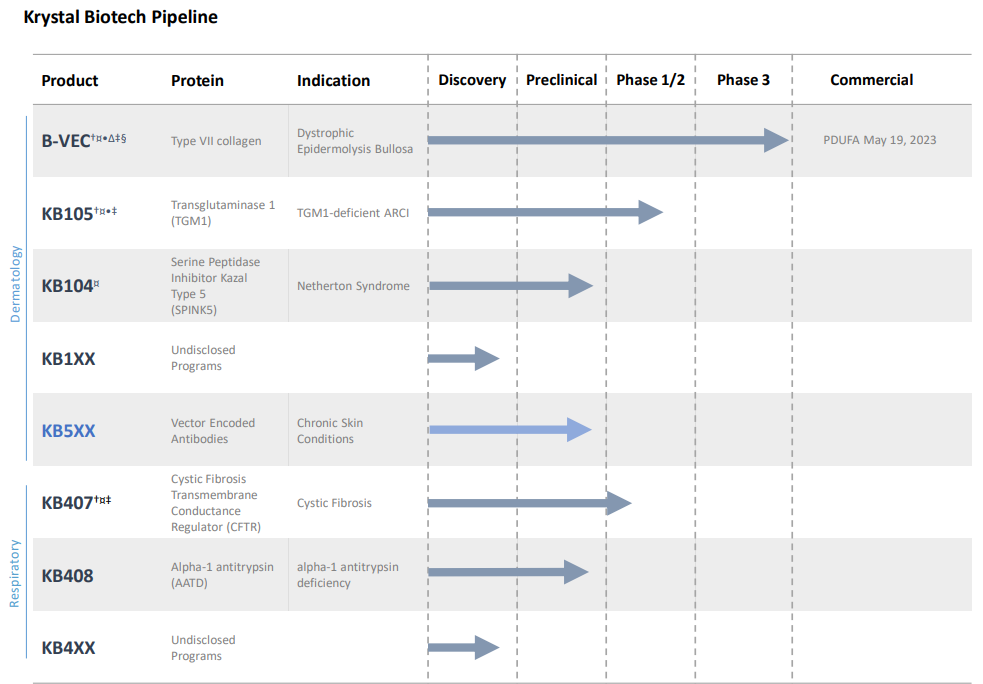Click the Netherton Syndrome indication
Screen dimensions: 983x684
click(353, 286)
